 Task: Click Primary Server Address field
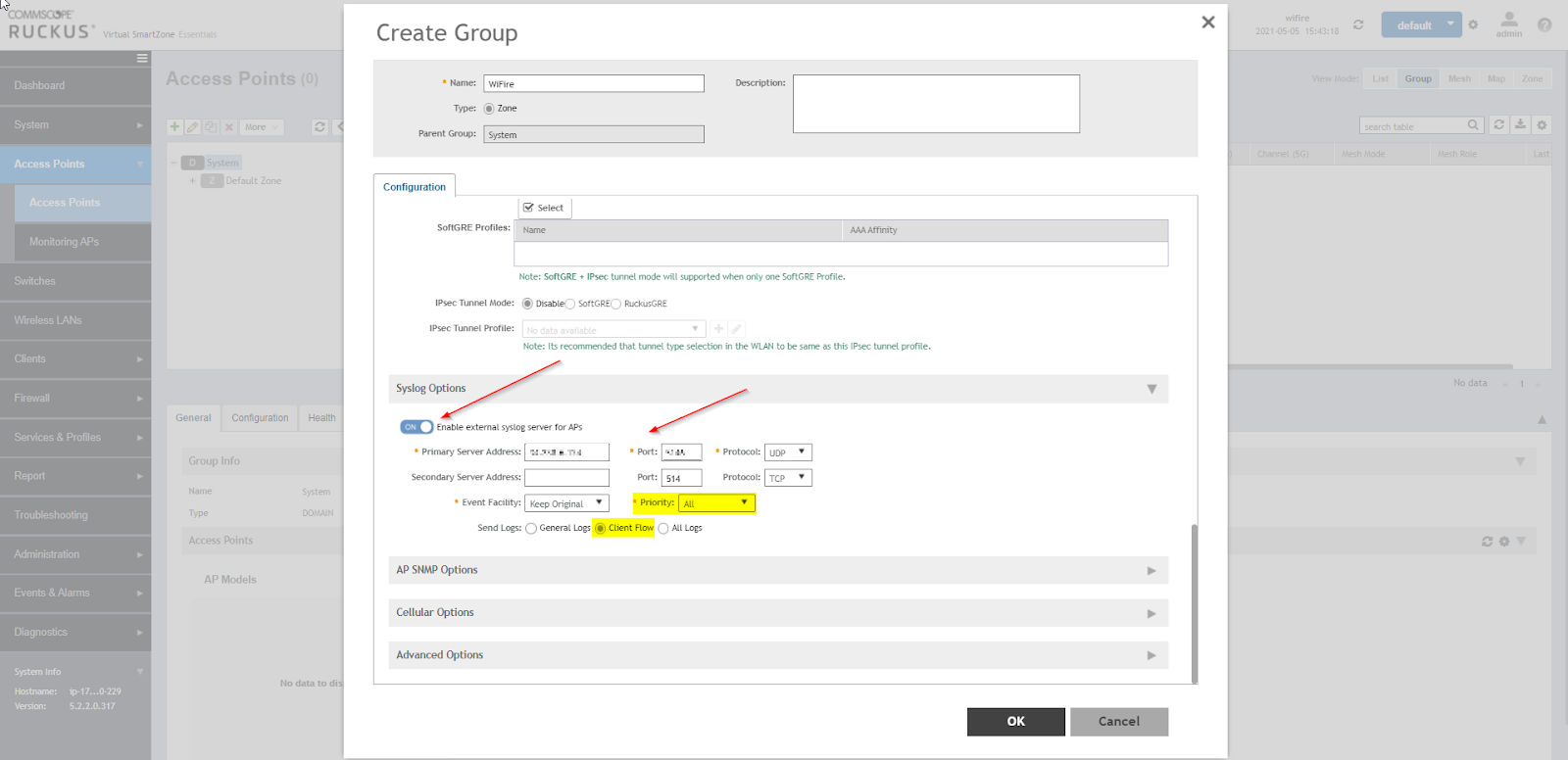(x=566, y=452)
